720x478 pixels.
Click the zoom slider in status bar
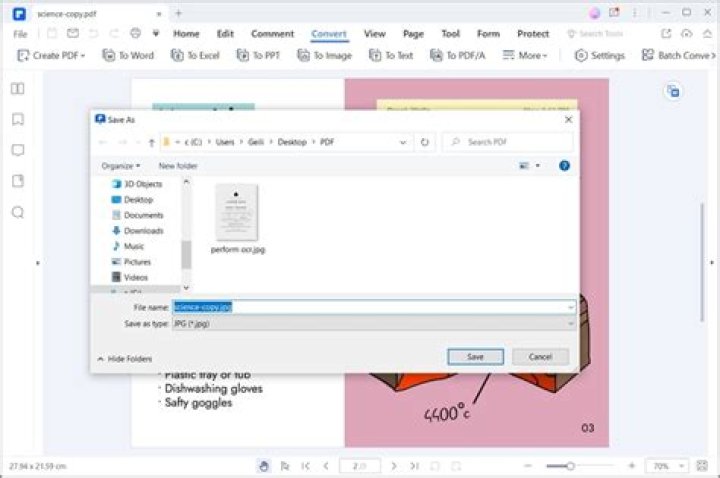(570, 466)
